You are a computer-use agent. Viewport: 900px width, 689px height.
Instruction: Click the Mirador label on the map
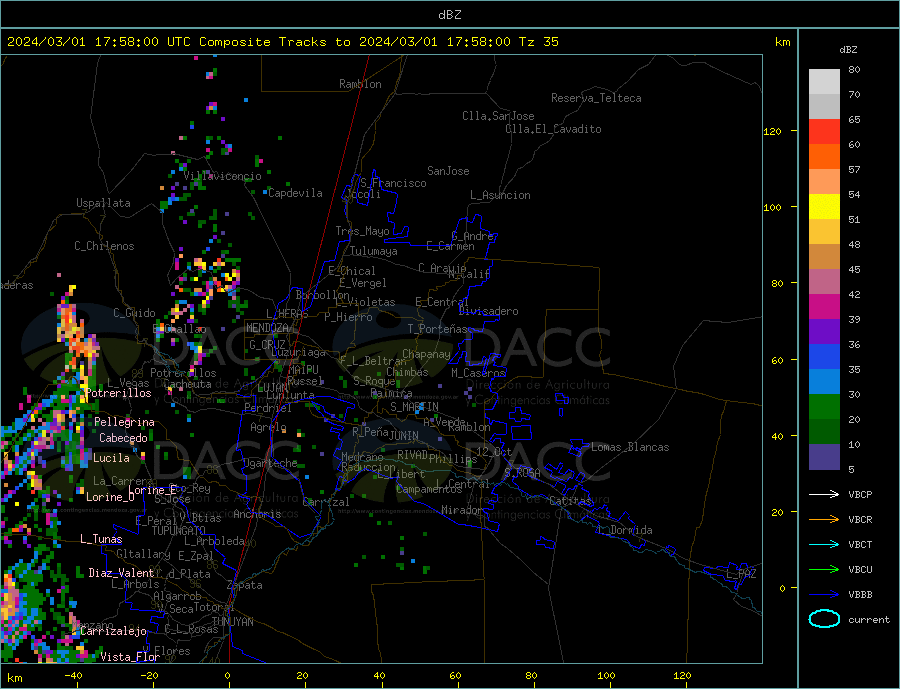click(462, 510)
